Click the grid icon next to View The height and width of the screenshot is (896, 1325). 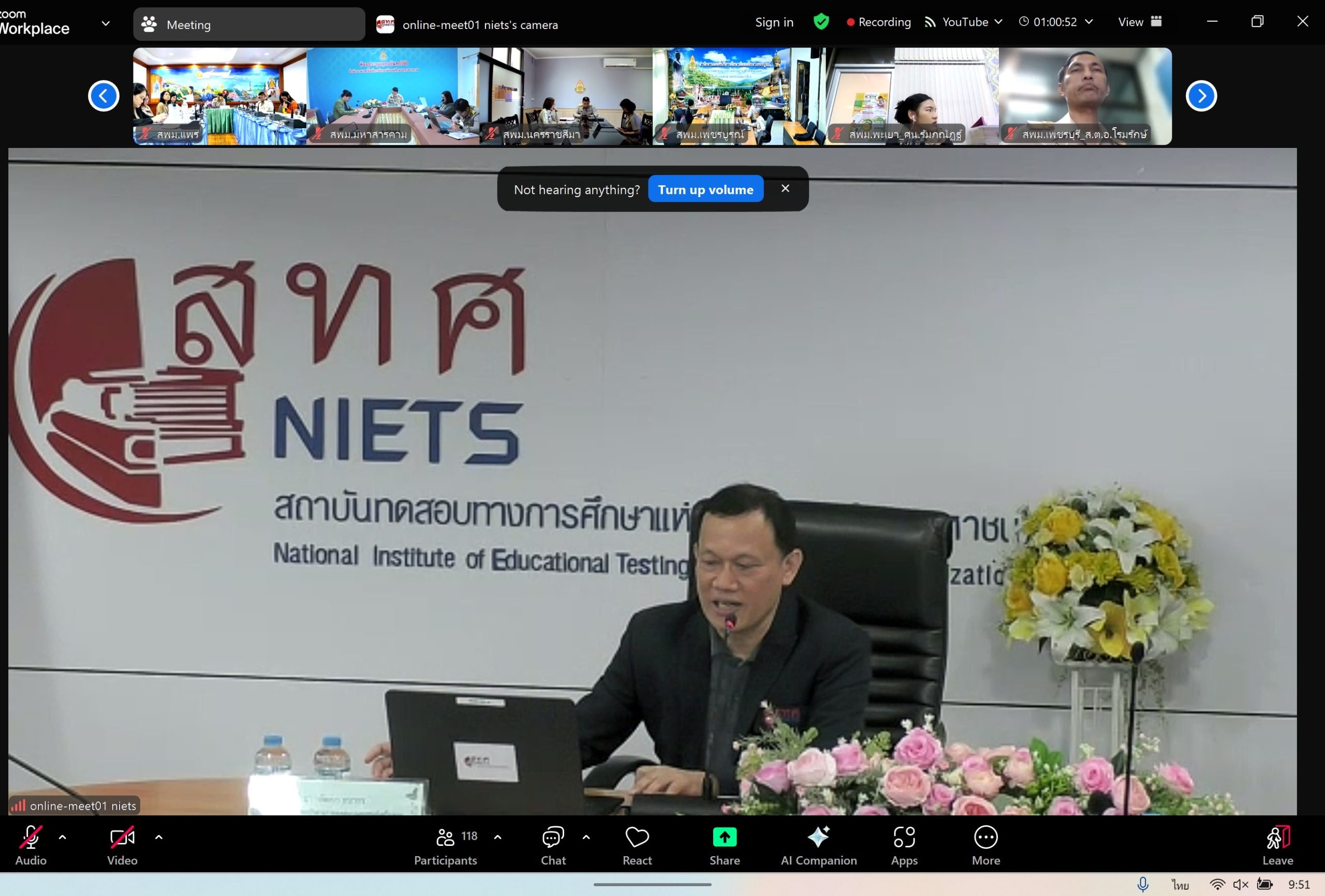point(1156,22)
